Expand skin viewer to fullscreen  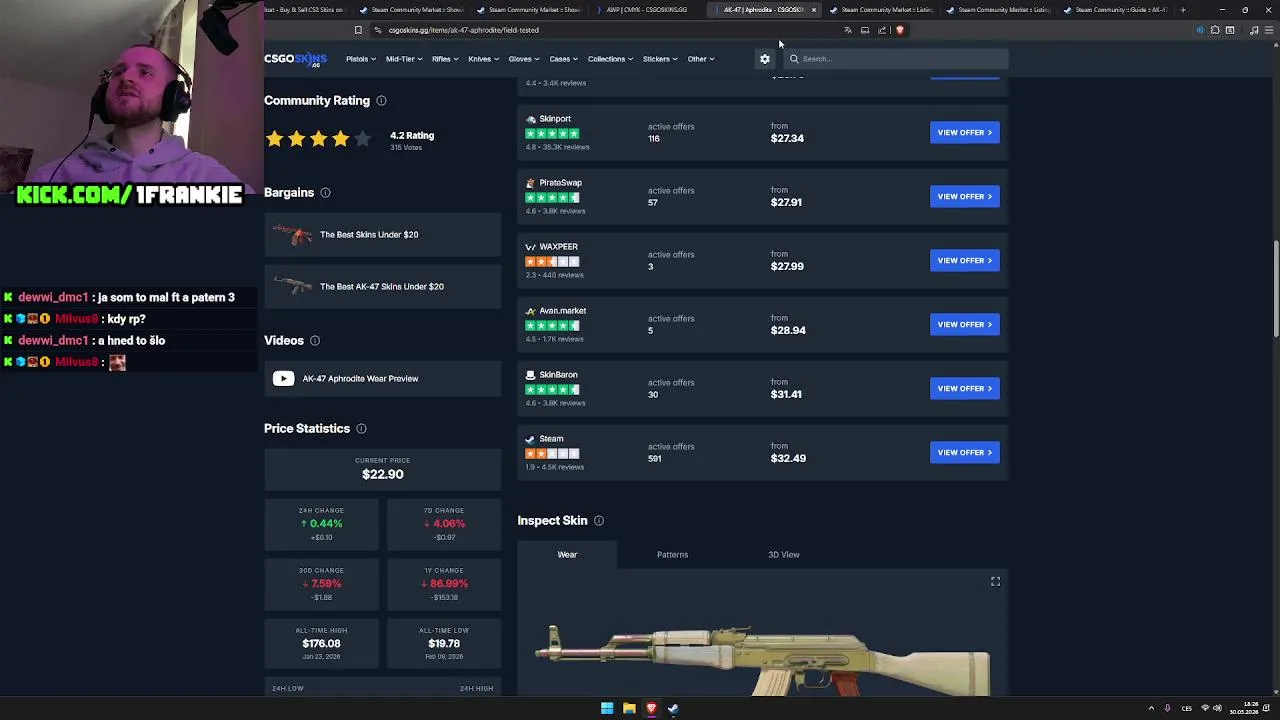[995, 581]
